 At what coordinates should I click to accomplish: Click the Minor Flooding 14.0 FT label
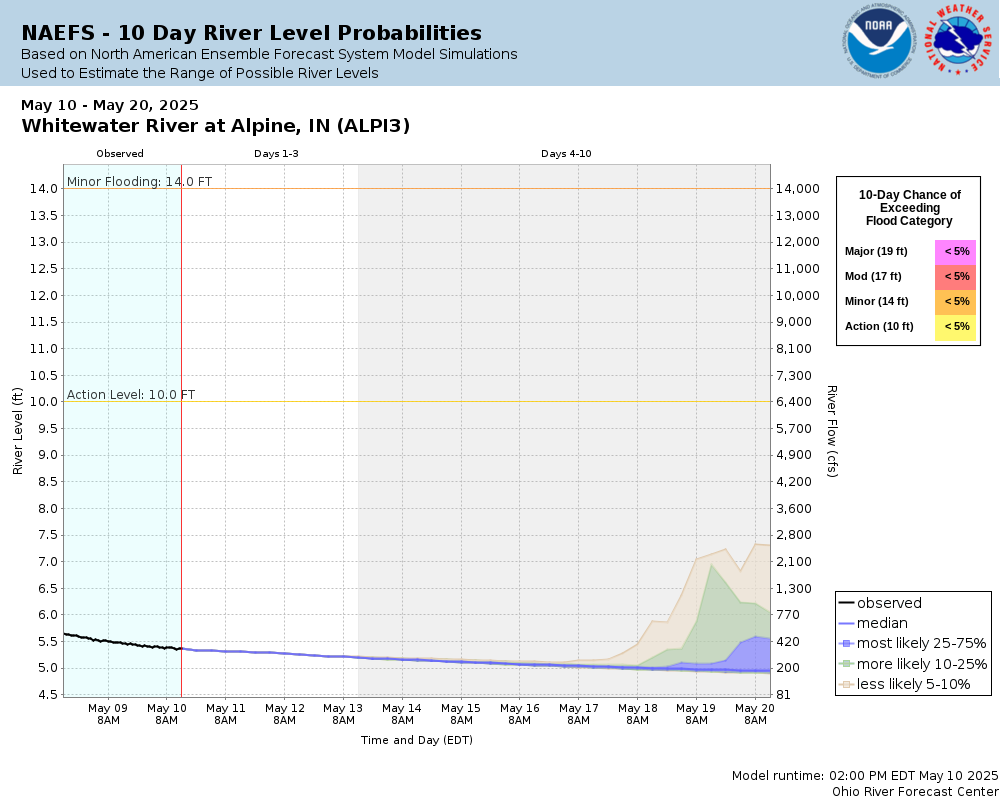pyautogui.click(x=139, y=181)
